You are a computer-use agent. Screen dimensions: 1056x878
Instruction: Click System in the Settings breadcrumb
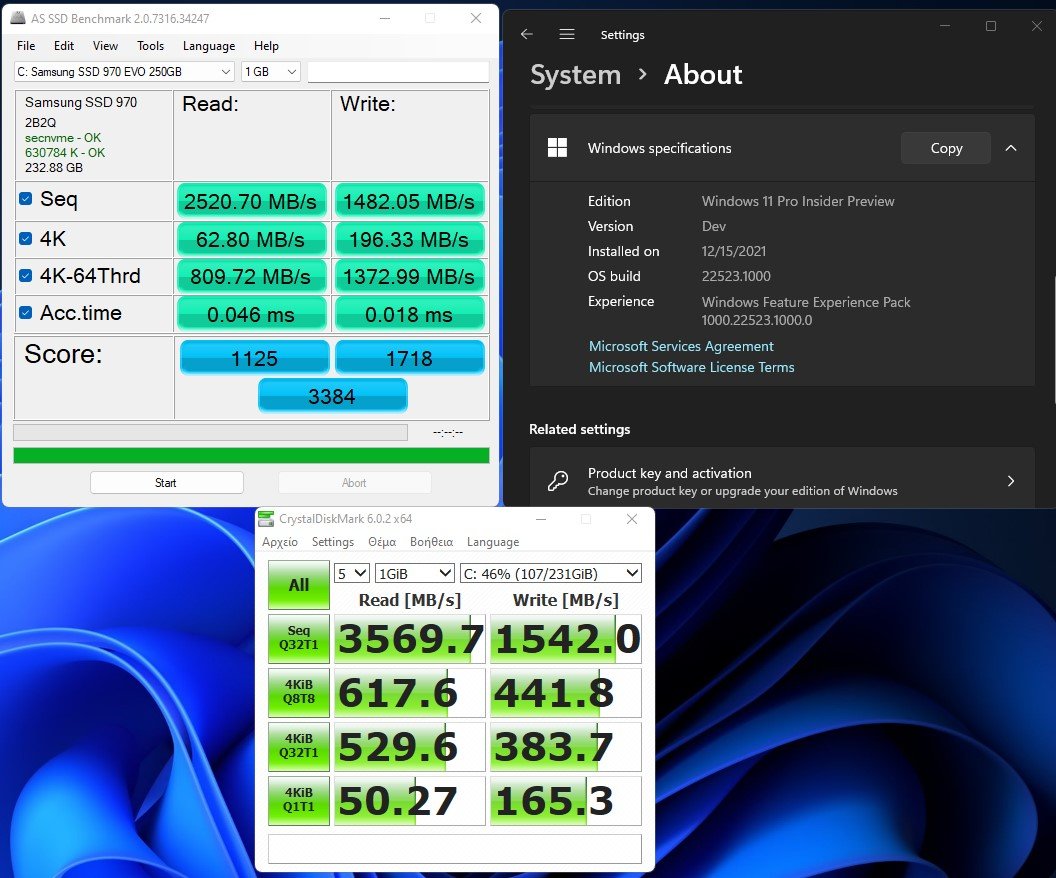click(x=575, y=75)
